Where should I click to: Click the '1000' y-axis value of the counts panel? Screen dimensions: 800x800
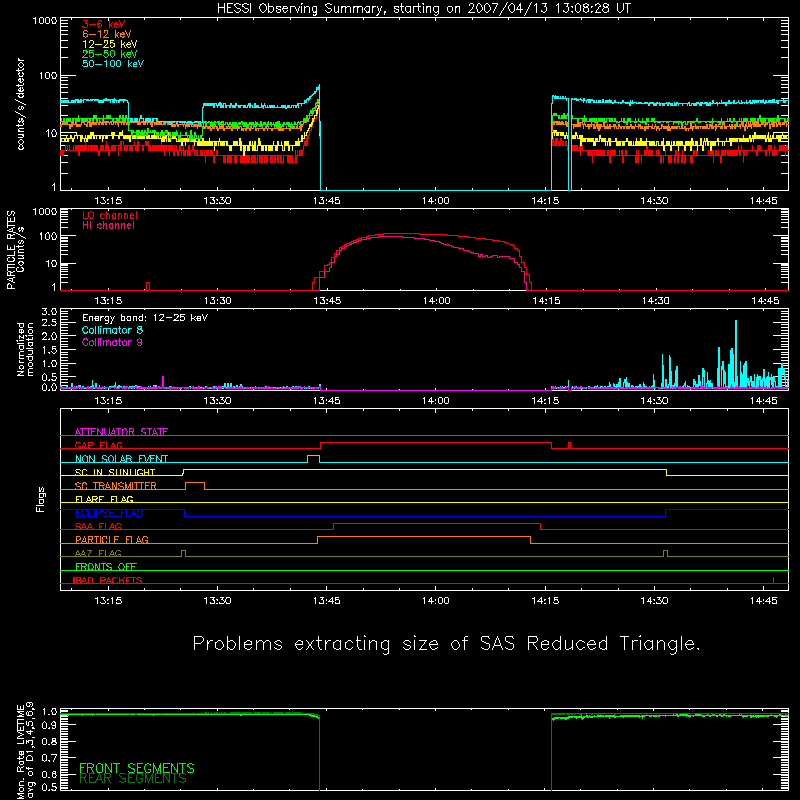[x=45, y=21]
